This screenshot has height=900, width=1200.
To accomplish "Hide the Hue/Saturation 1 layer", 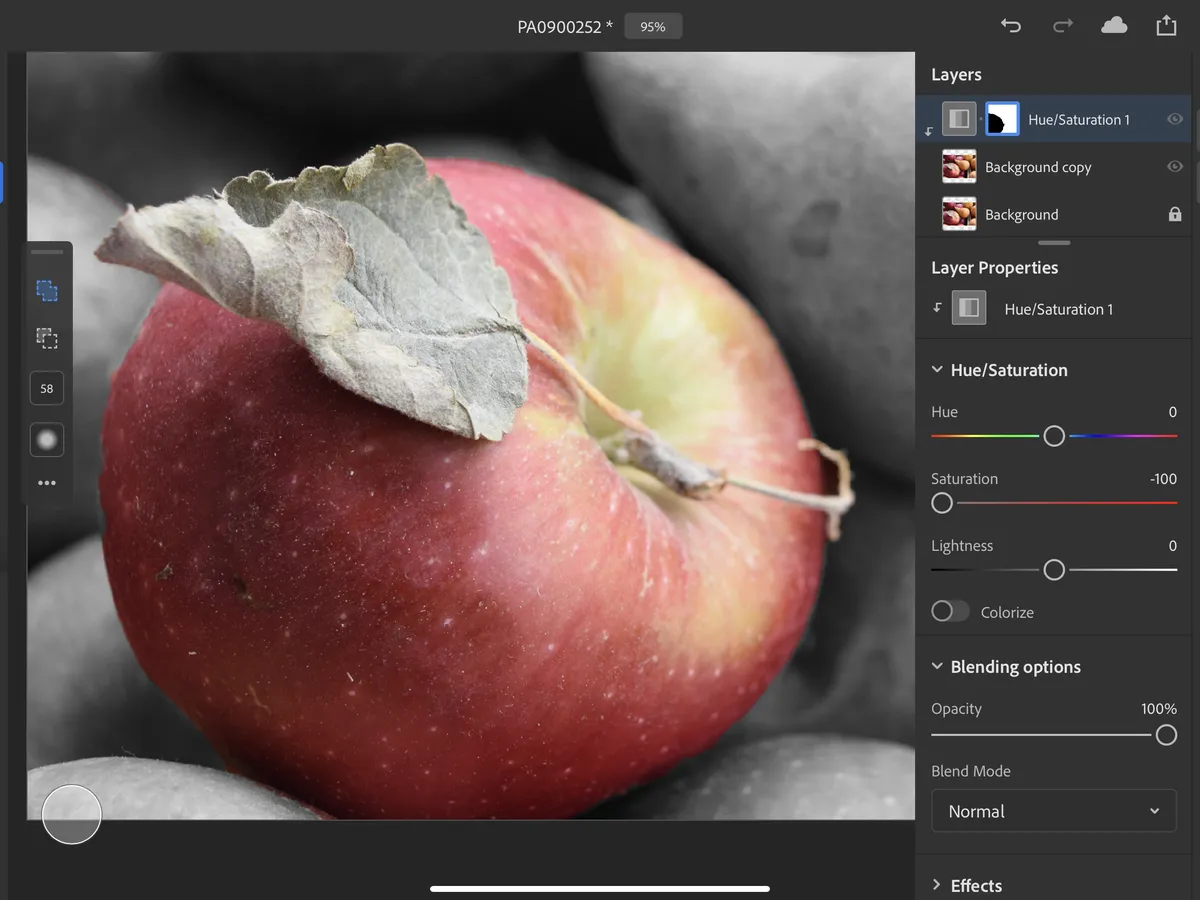I will point(1175,119).
